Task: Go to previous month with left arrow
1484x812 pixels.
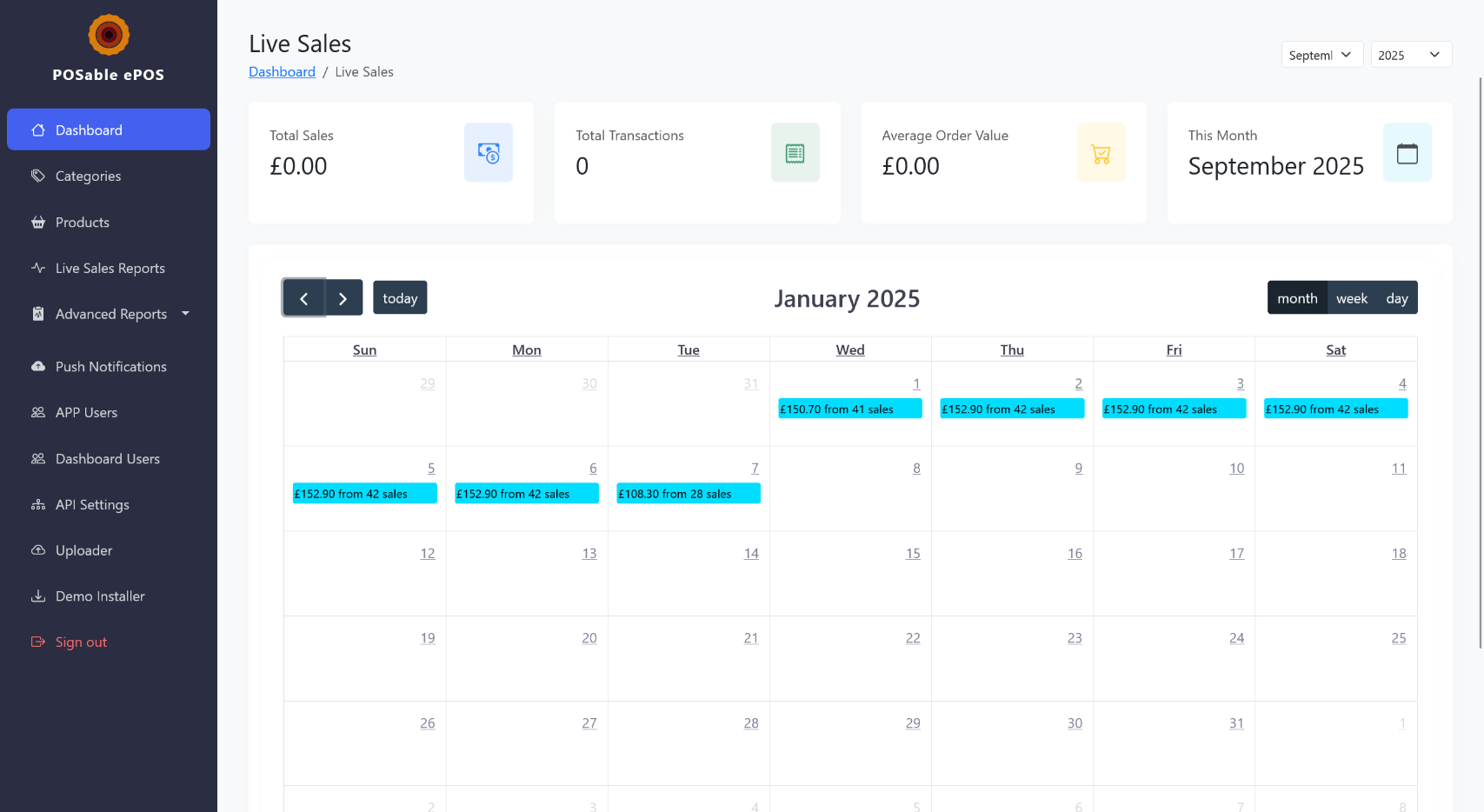Action: (304, 298)
